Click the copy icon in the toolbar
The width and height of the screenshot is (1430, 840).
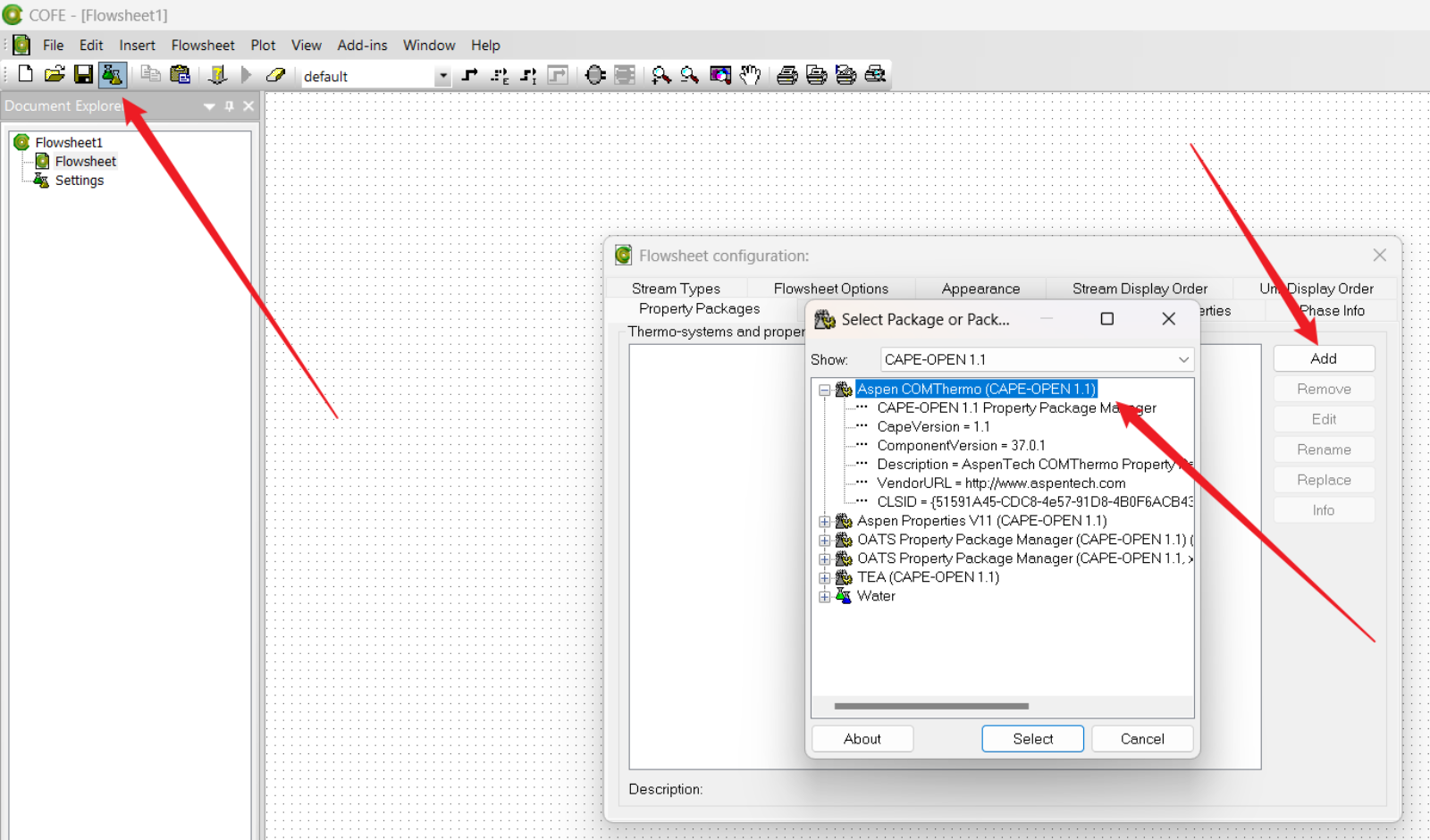click(x=151, y=75)
